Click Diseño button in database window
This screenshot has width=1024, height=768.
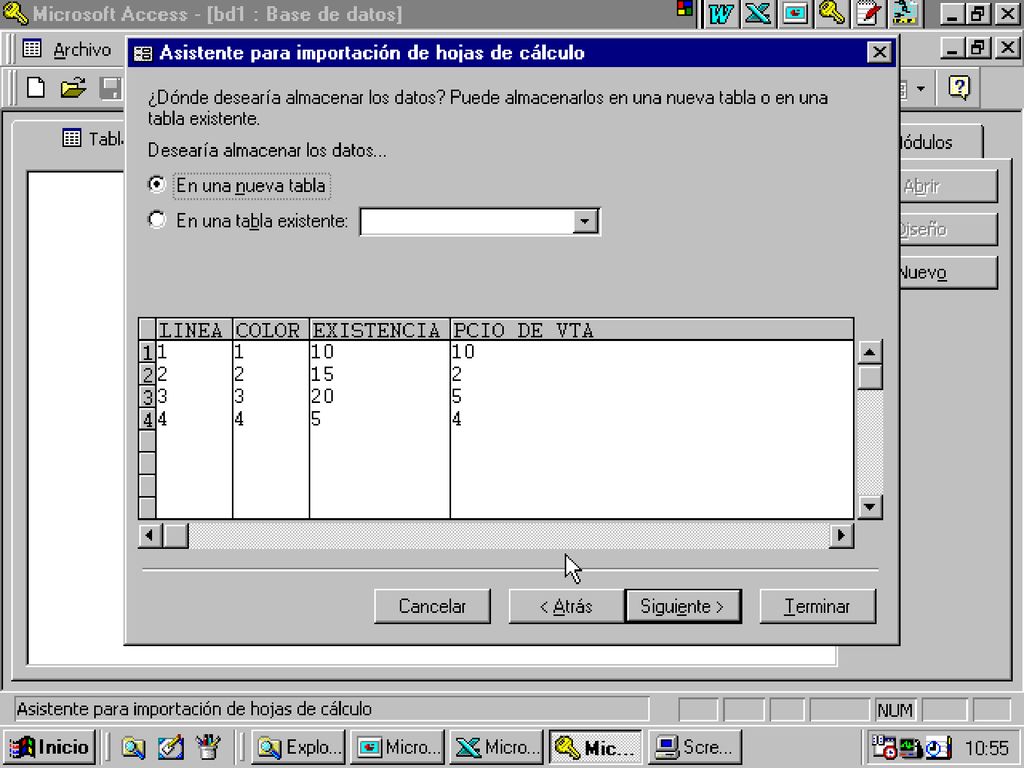948,229
